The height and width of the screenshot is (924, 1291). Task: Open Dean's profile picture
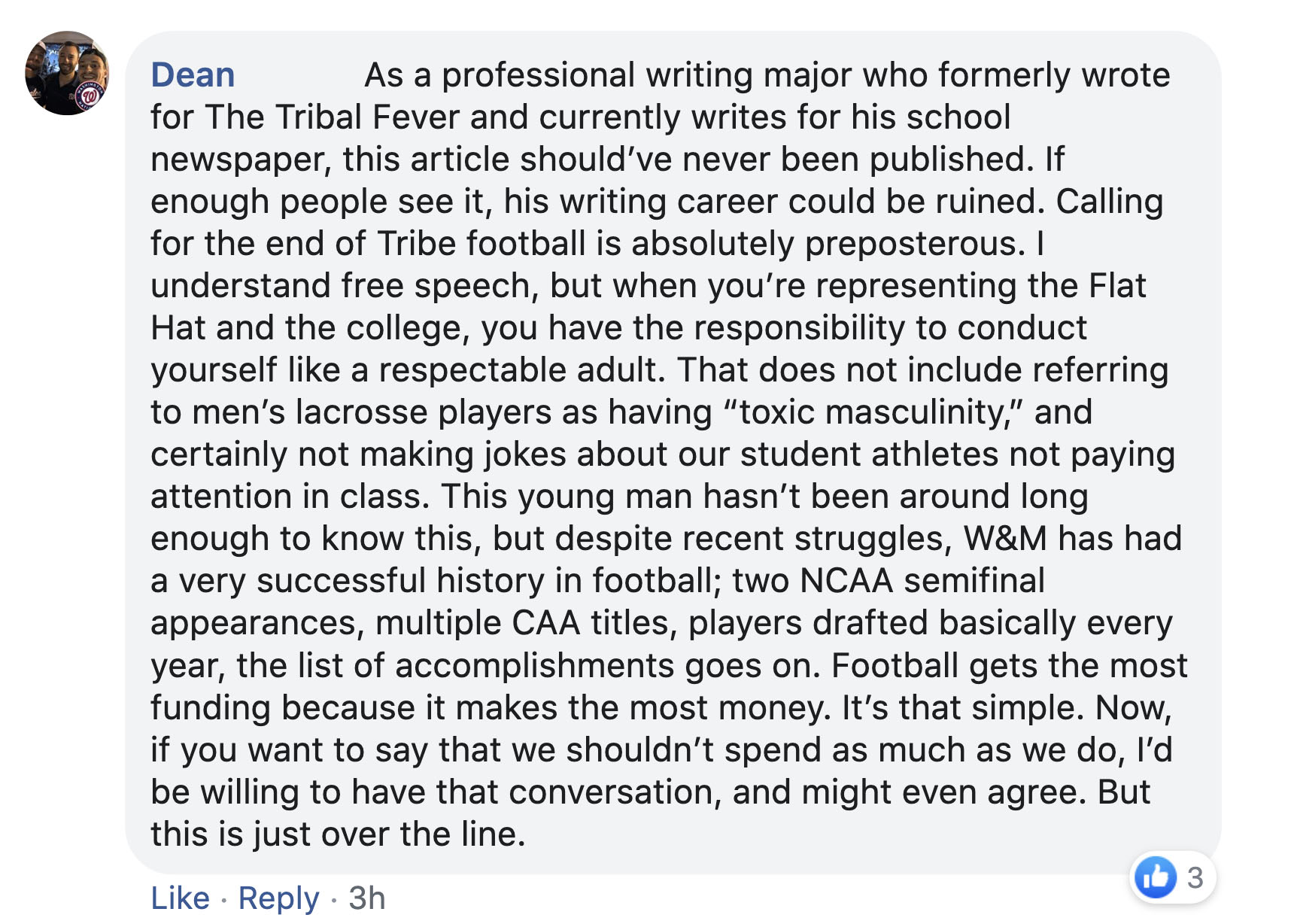(67, 73)
